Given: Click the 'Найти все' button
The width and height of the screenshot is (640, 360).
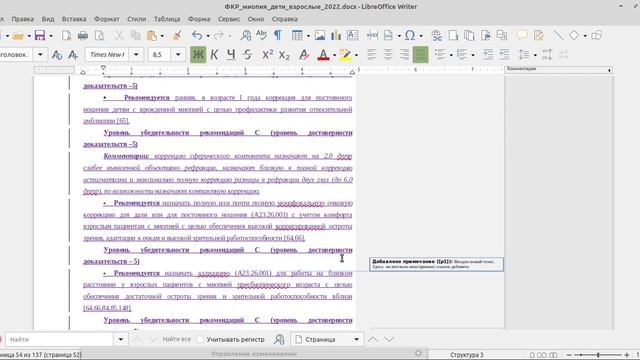Looking at the screenshot, I should [176, 339].
